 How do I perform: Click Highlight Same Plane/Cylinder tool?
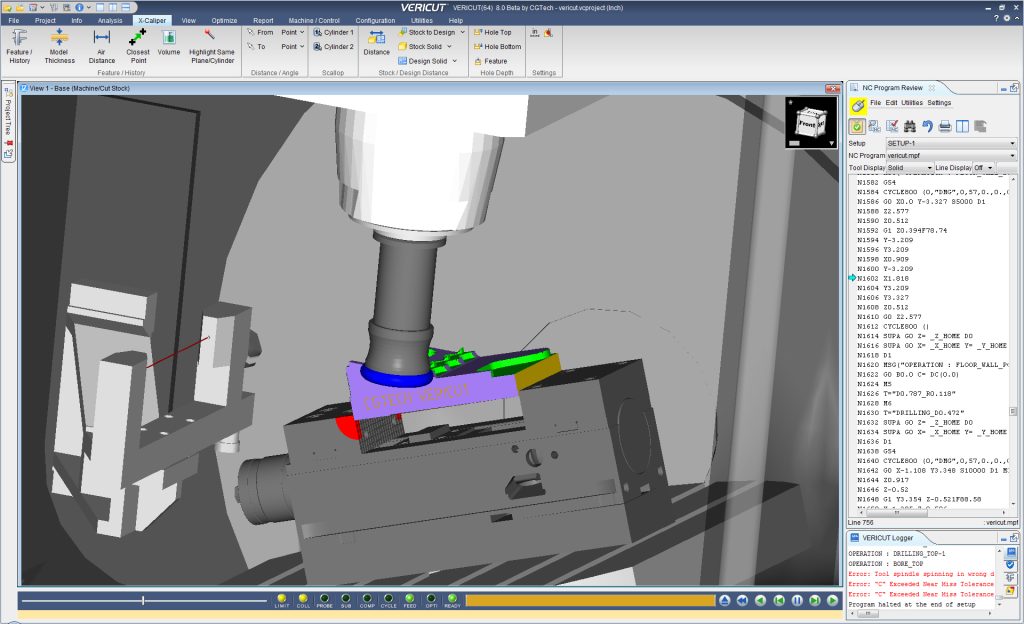[x=211, y=45]
